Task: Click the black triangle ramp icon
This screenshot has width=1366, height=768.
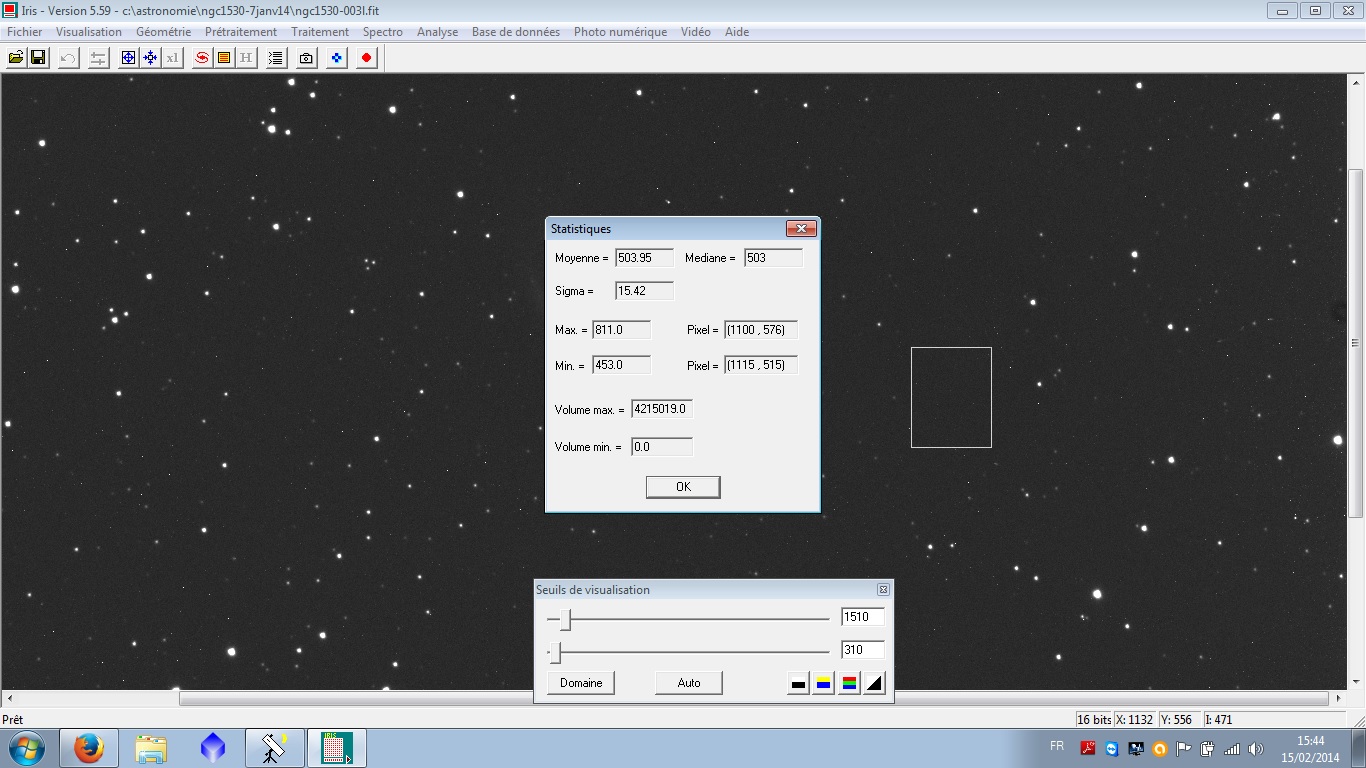Action: (875, 684)
